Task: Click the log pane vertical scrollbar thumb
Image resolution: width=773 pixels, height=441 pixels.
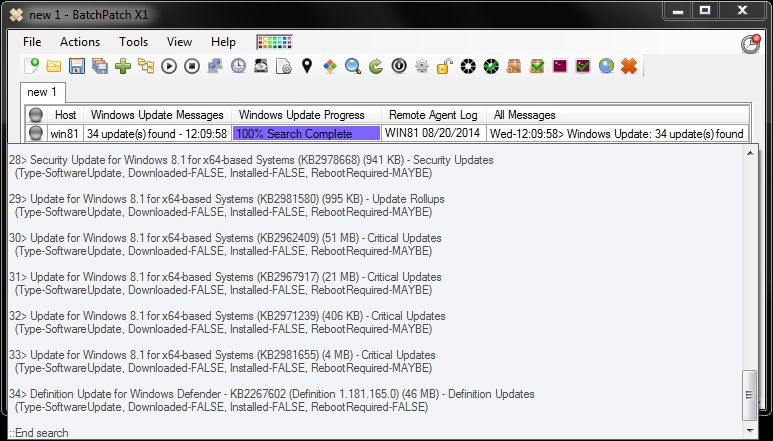Action: pyautogui.click(x=750, y=394)
